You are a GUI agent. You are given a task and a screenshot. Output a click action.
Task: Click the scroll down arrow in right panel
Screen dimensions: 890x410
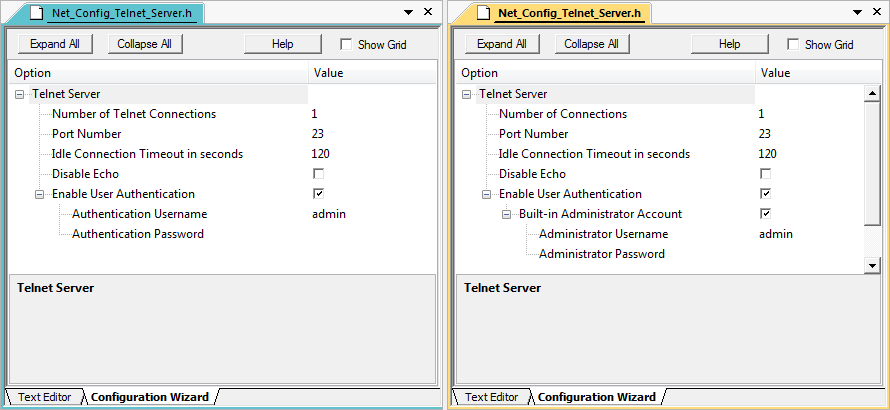[871, 265]
